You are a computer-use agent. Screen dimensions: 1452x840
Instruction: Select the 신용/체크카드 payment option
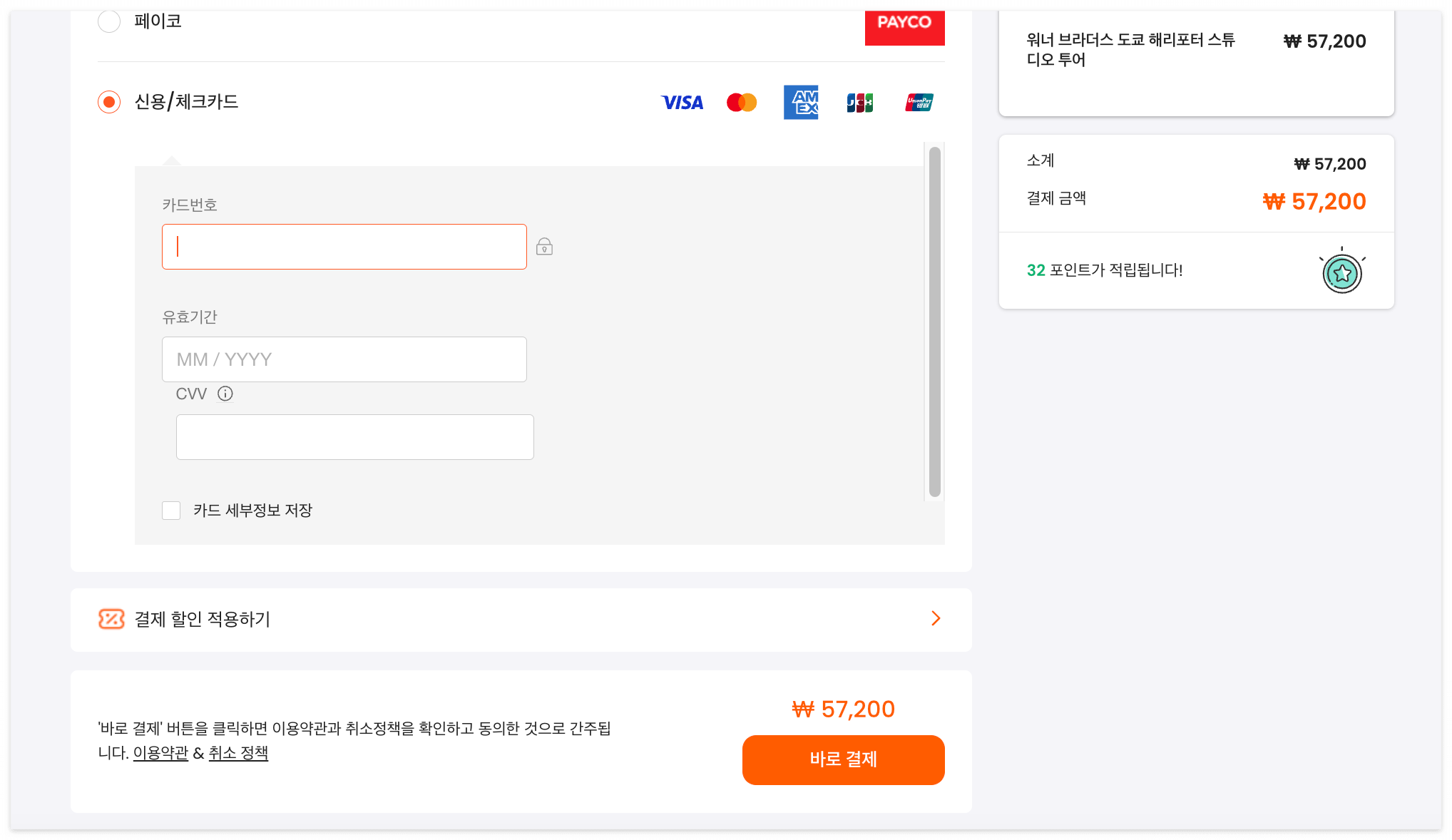(x=108, y=102)
